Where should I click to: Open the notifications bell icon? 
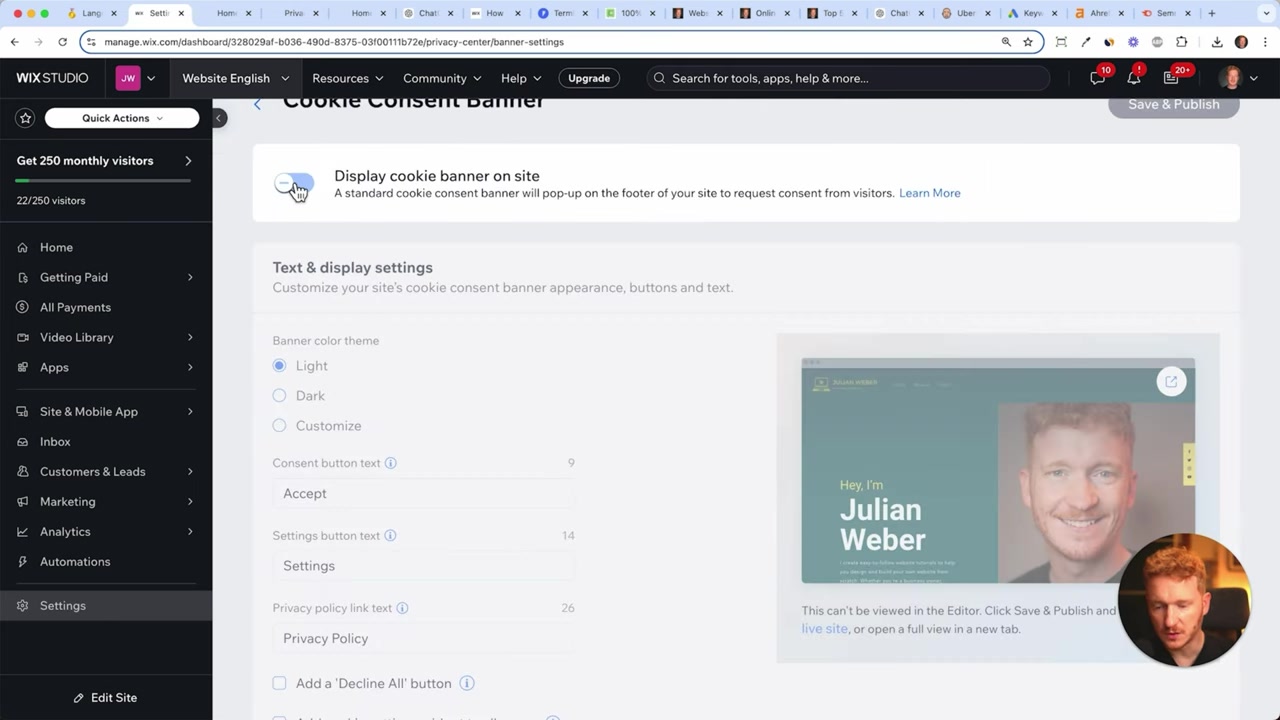(1135, 78)
